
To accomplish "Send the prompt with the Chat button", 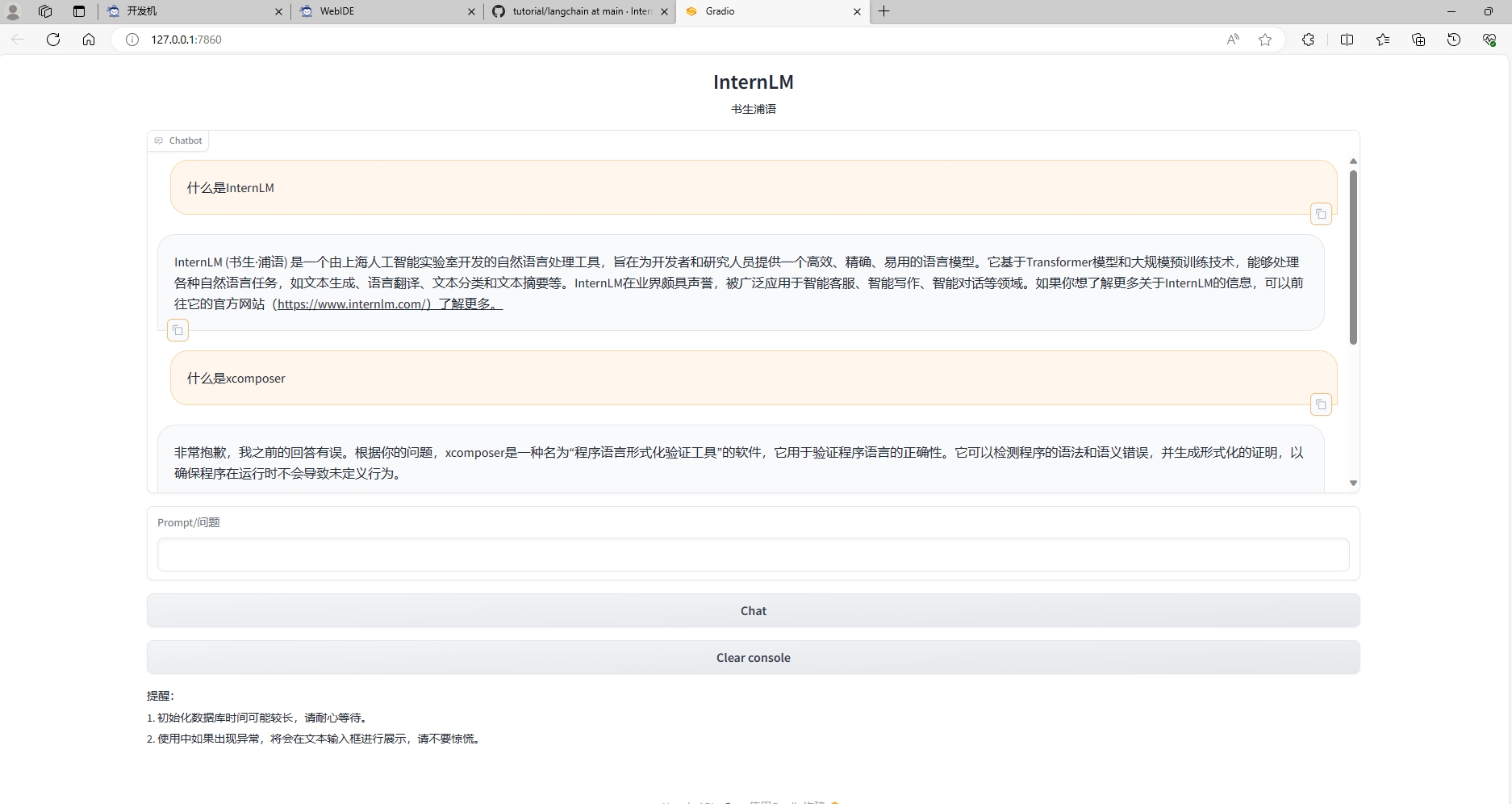I will pyautogui.click(x=754, y=611).
